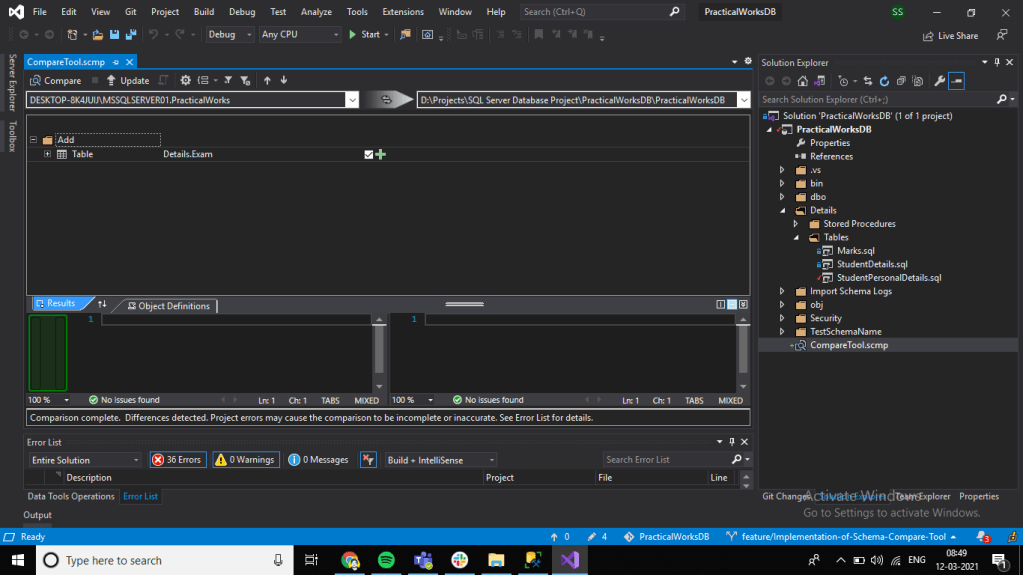
Task: Open schema compare Options gear icon
Action: pos(185,80)
